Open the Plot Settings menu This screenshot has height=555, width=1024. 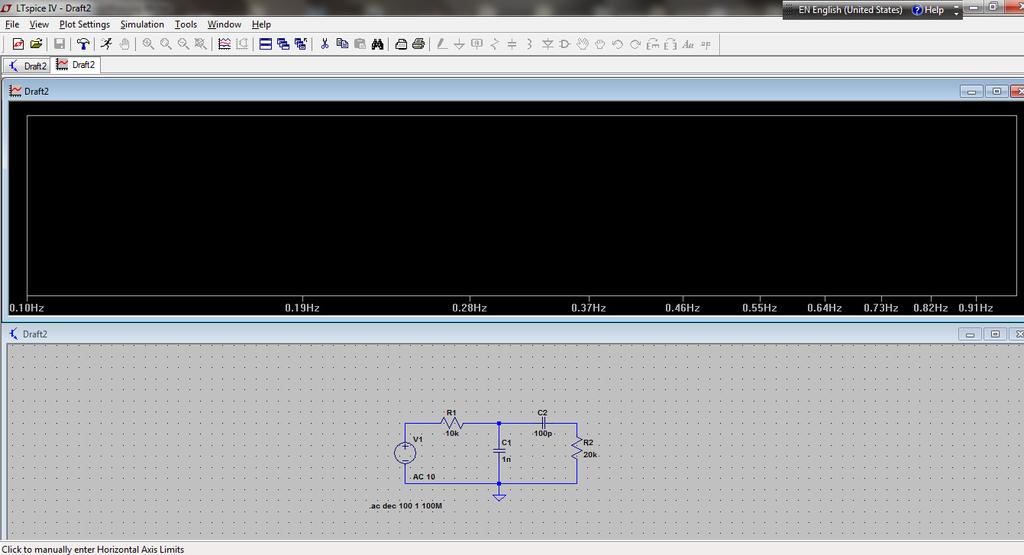[85, 24]
